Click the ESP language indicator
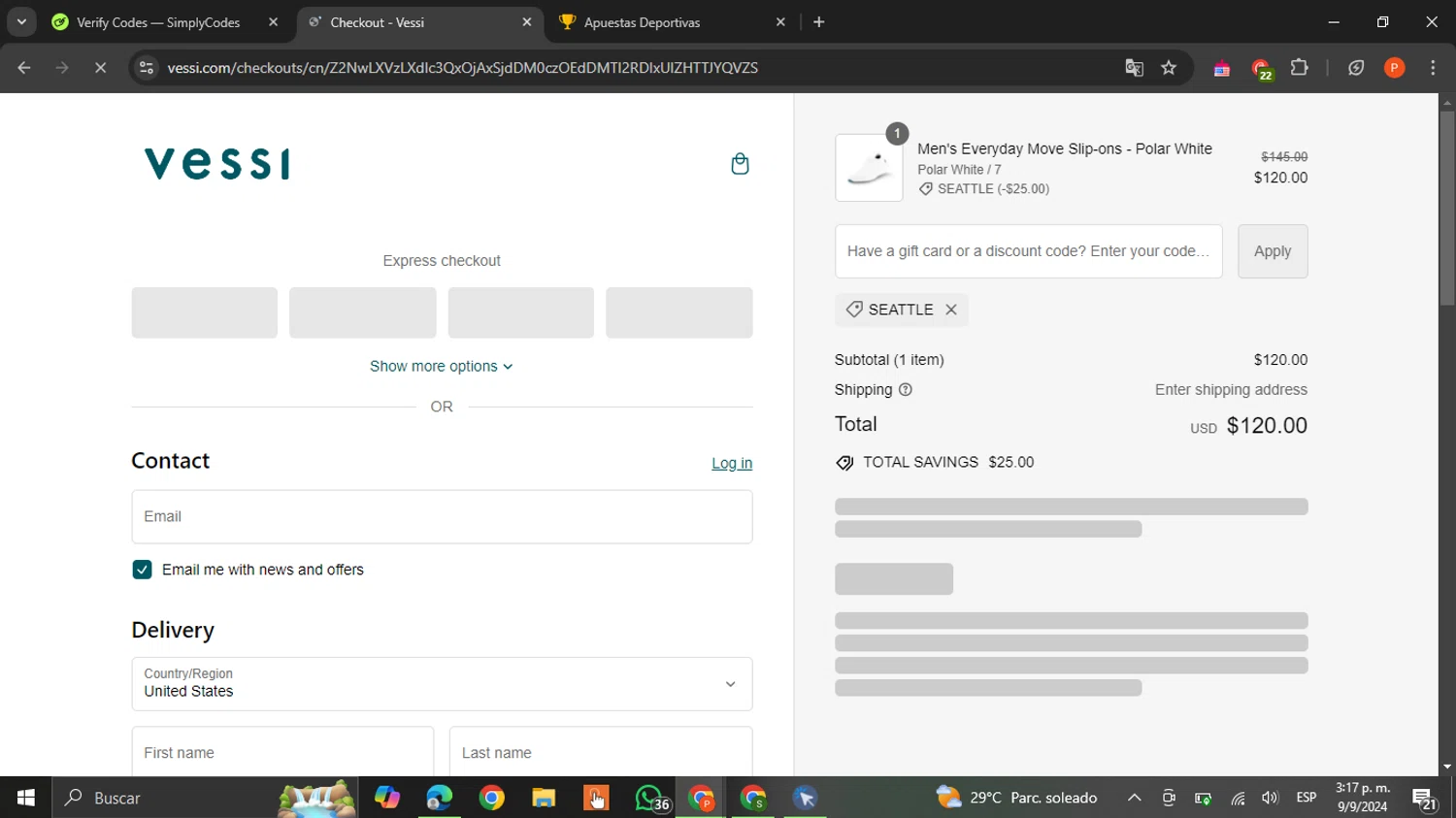Image resolution: width=1456 pixels, height=818 pixels. (1307, 798)
